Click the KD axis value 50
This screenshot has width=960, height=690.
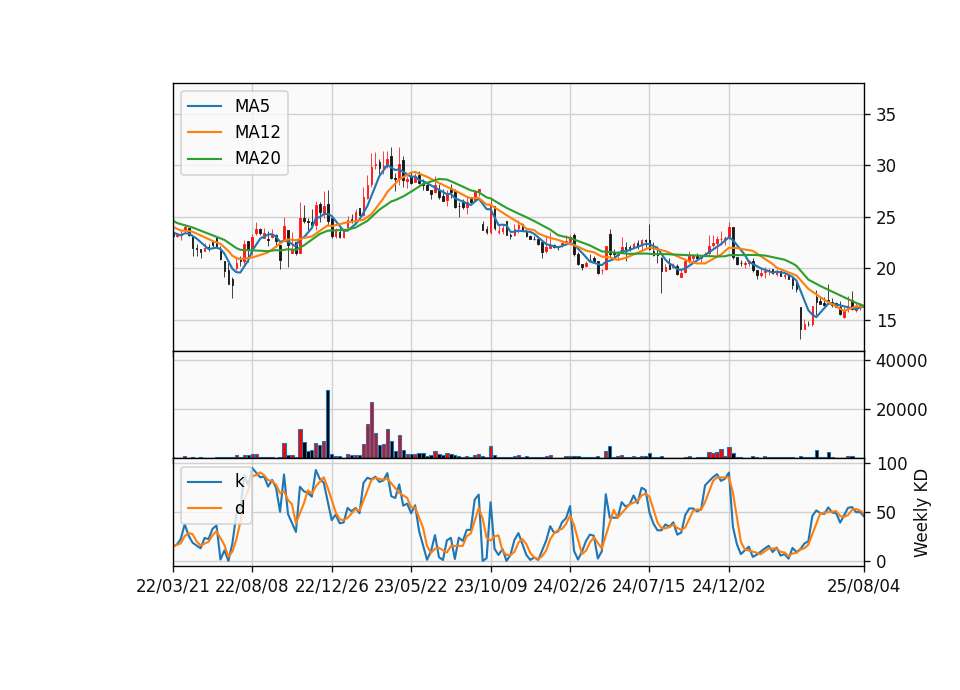(x=885, y=513)
